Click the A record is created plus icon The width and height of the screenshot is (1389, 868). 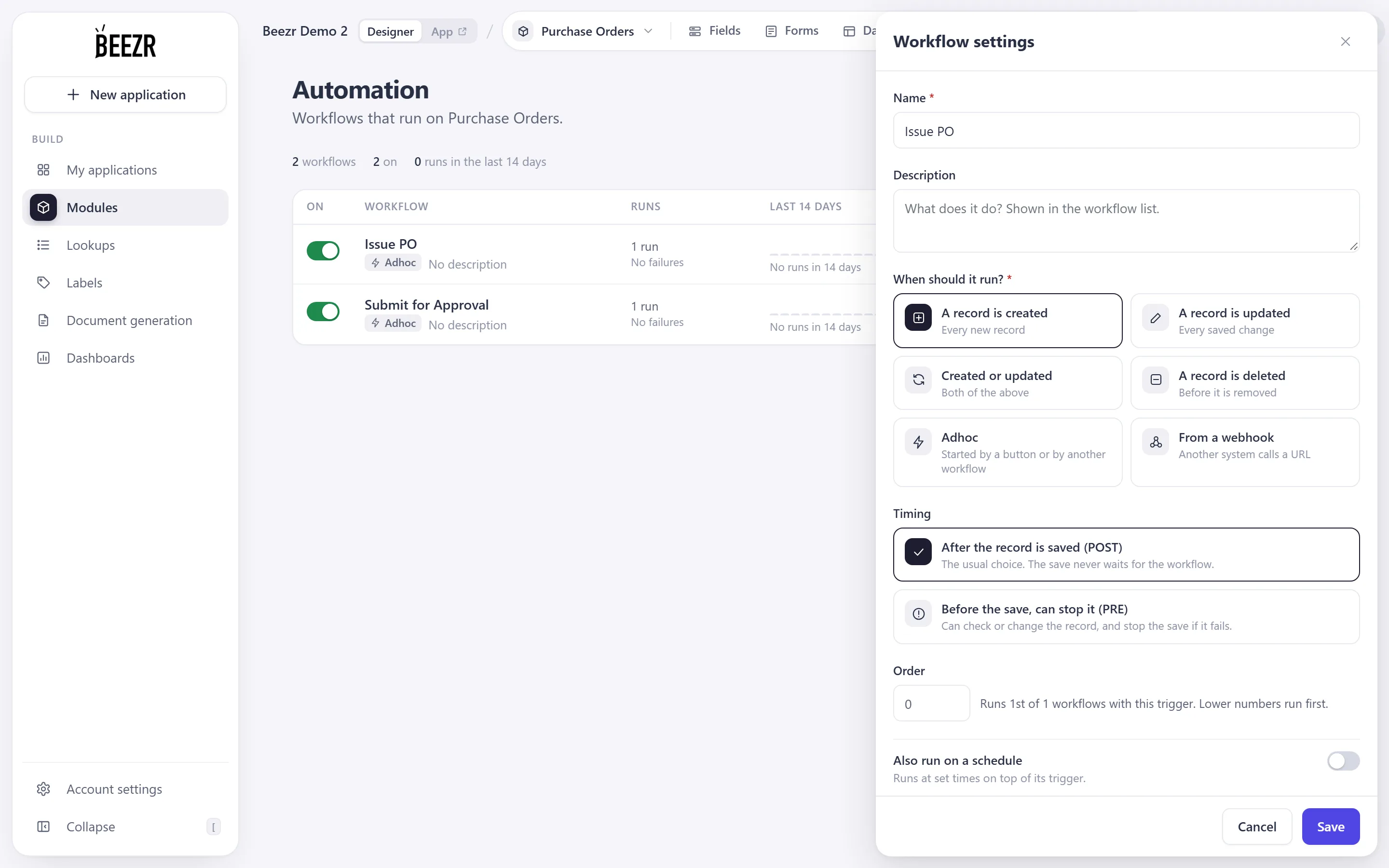(x=918, y=317)
